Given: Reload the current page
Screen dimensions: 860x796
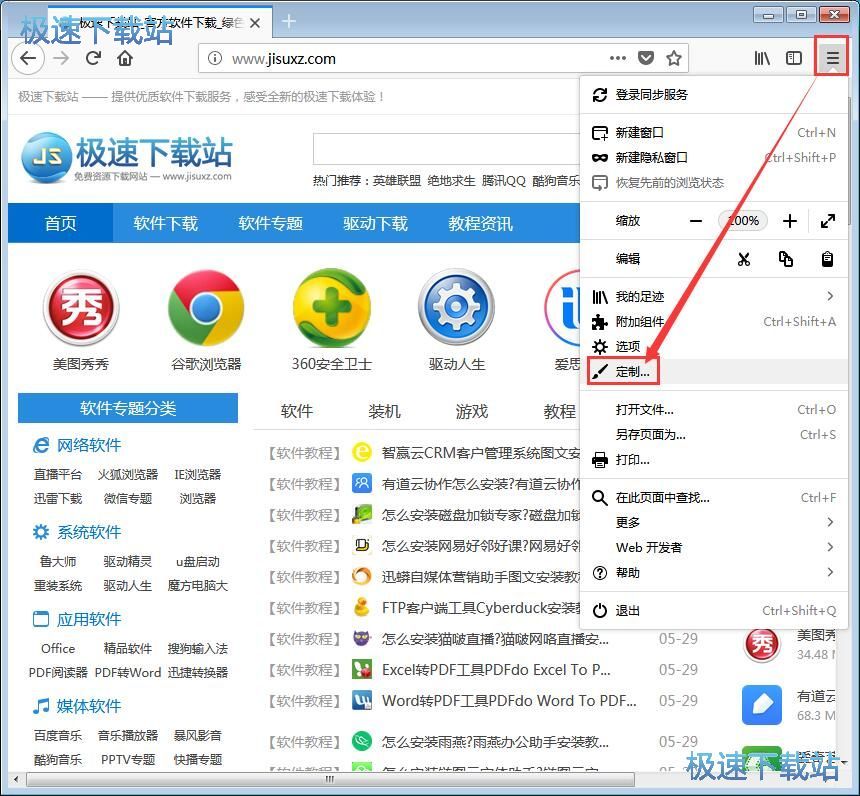Looking at the screenshot, I should tap(93, 58).
